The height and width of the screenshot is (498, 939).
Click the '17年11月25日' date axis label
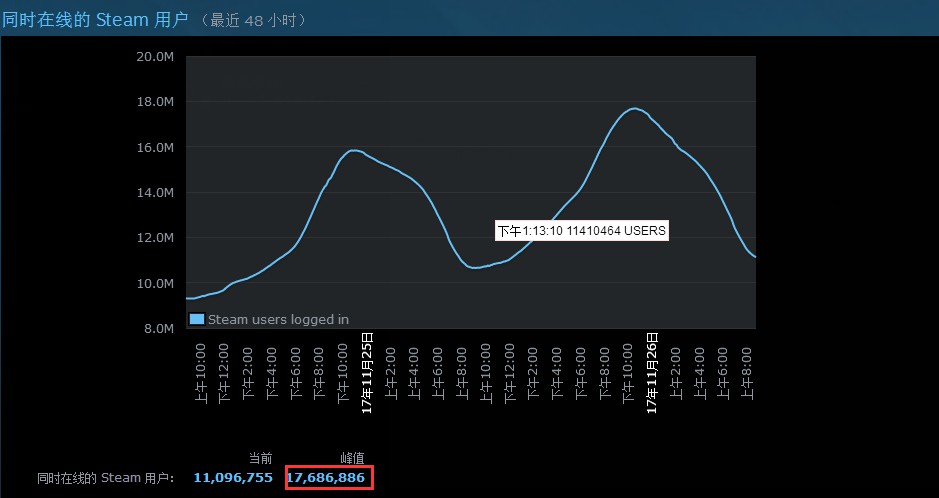[x=367, y=373]
